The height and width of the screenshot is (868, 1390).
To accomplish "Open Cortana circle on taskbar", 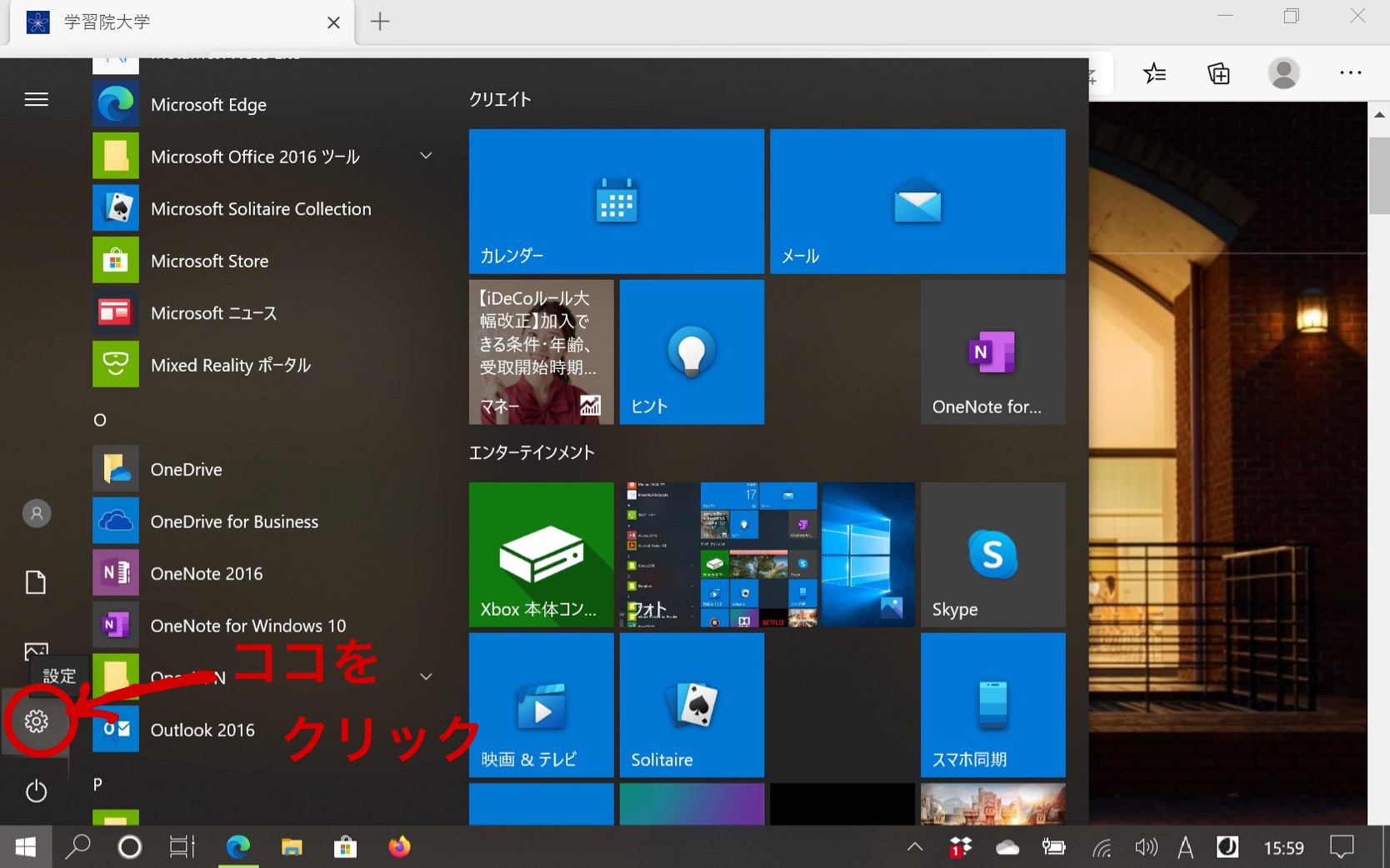I will pyautogui.click(x=130, y=847).
